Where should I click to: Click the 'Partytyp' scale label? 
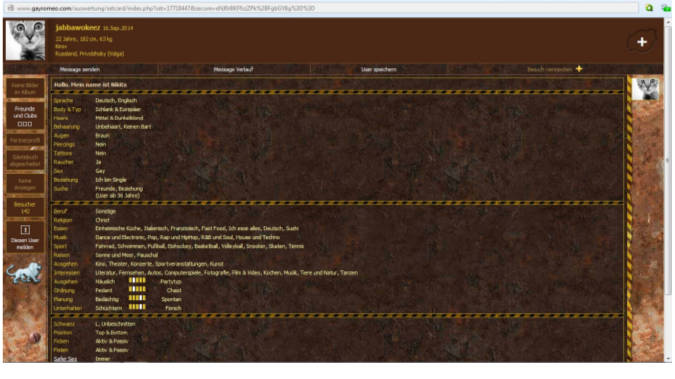coord(171,282)
